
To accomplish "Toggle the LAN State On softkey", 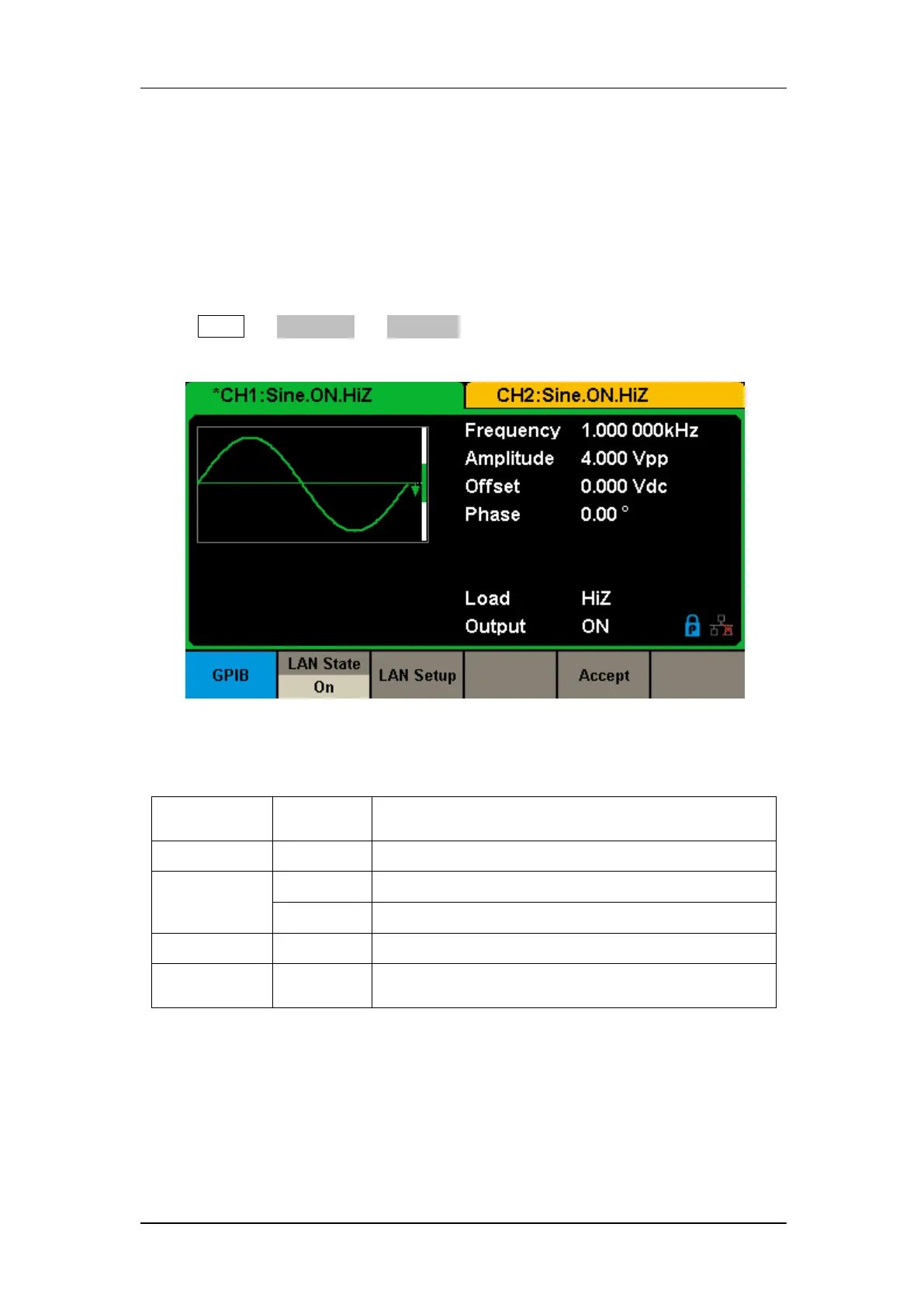I will tap(324, 675).
